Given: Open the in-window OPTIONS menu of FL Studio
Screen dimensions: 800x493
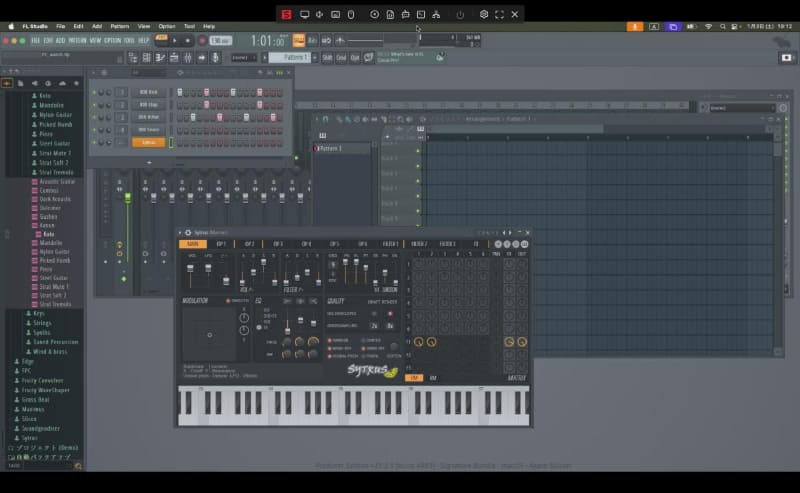Looking at the screenshot, I should point(112,40).
